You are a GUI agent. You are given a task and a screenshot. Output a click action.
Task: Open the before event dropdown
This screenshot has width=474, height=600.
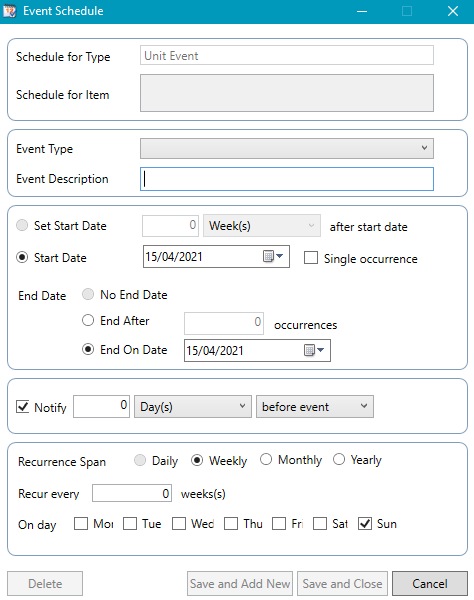314,406
